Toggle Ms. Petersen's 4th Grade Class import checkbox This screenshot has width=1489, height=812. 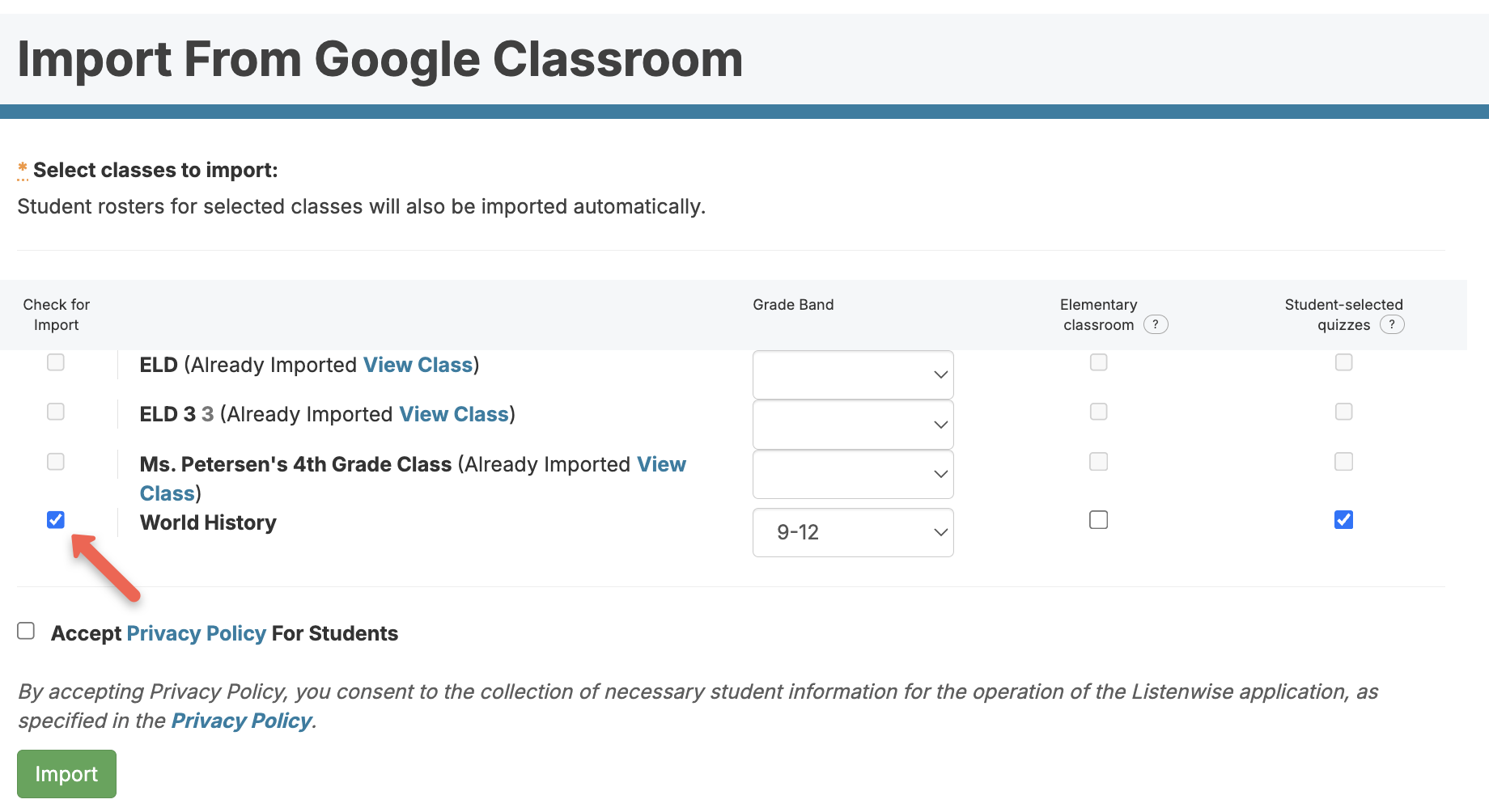56,462
